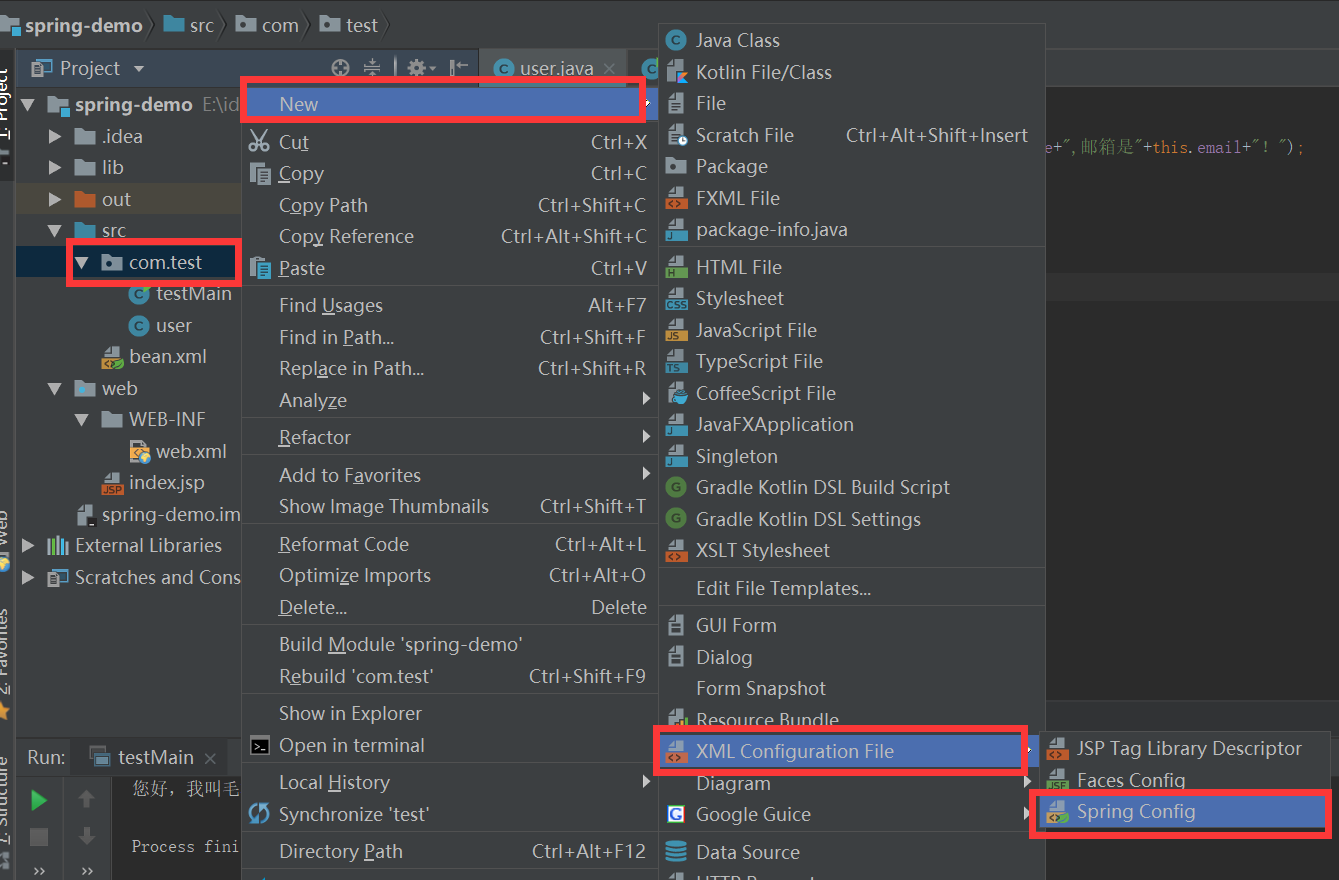Click the Copy icon in context menu
This screenshot has height=880, width=1339.
(x=260, y=174)
